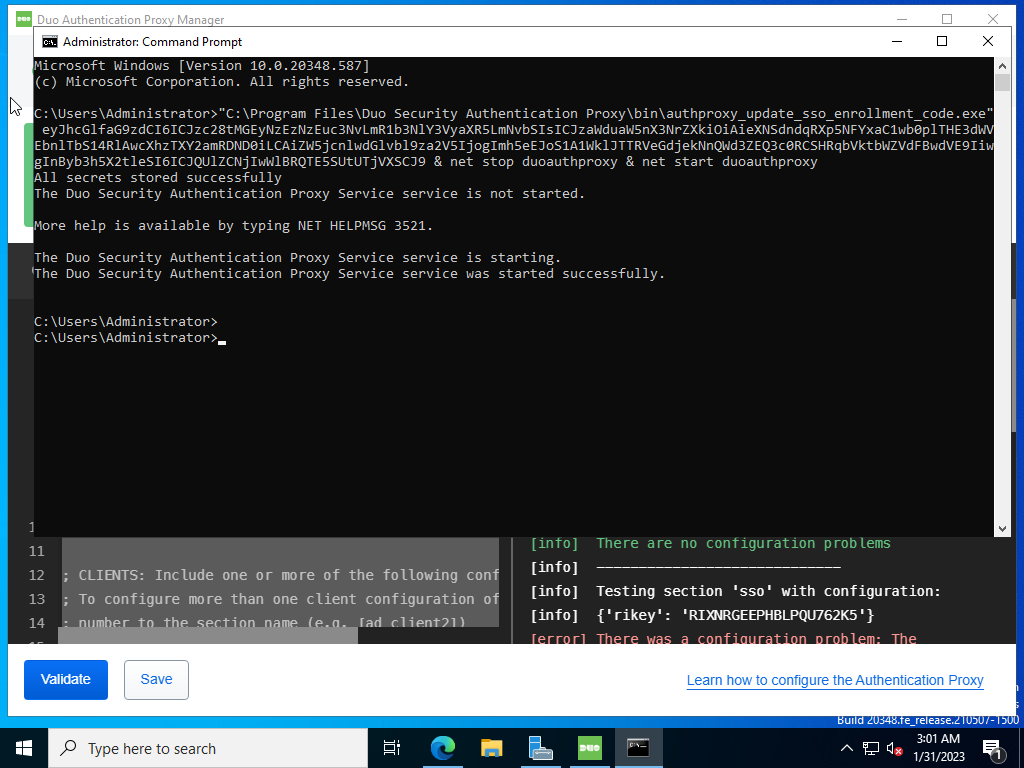The width and height of the screenshot is (1024, 768).
Task: Click the Save button
Action: 156,679
